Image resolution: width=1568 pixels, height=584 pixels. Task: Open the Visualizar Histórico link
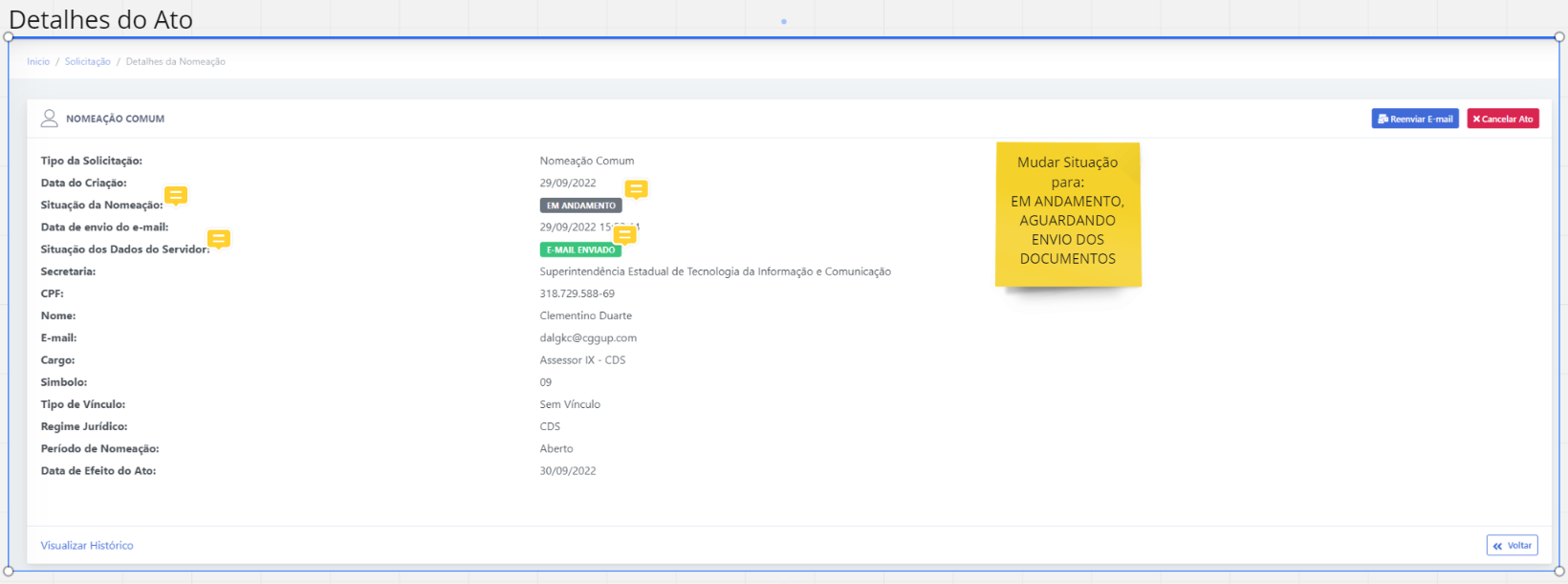click(87, 545)
